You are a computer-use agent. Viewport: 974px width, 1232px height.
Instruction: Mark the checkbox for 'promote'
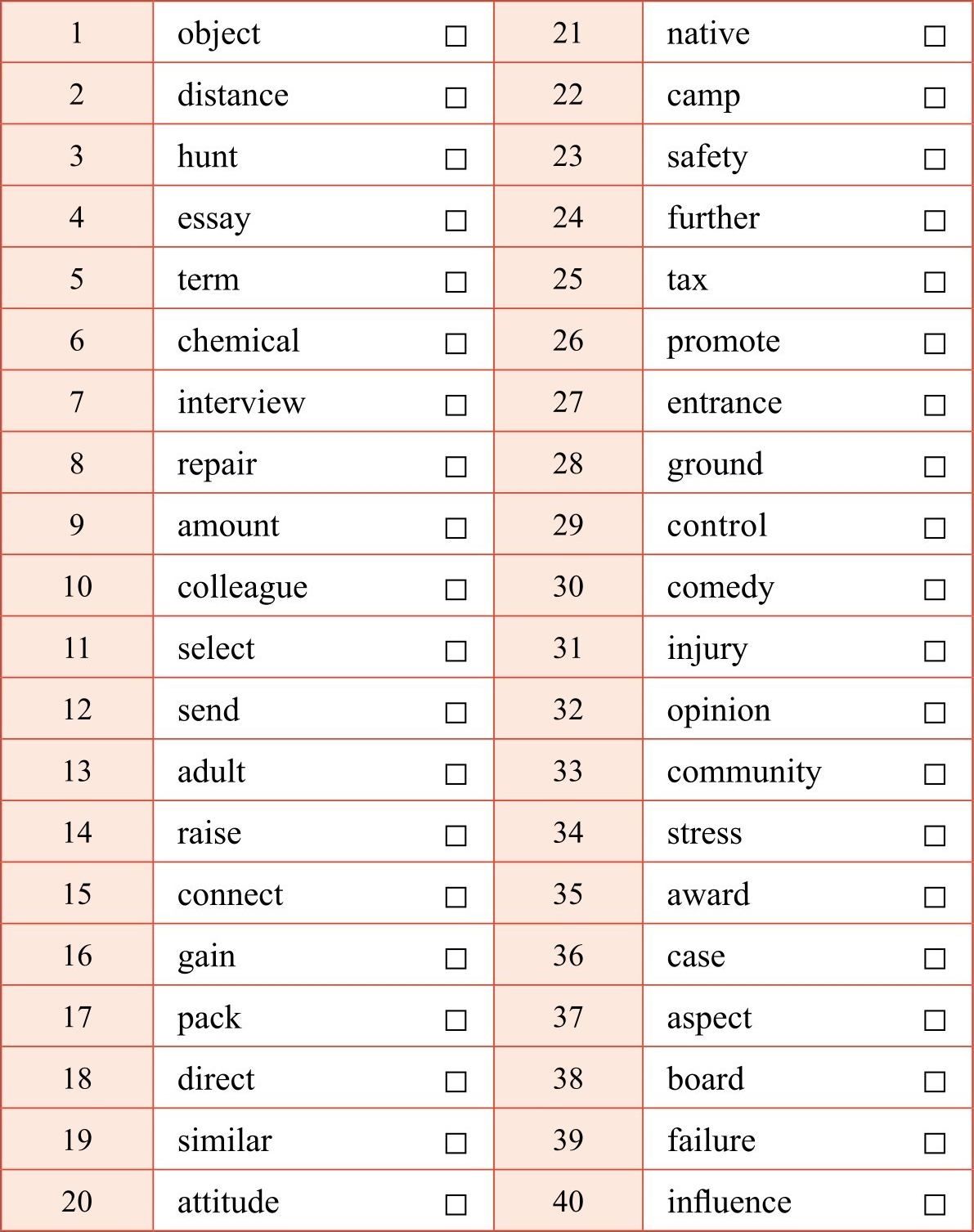click(935, 343)
